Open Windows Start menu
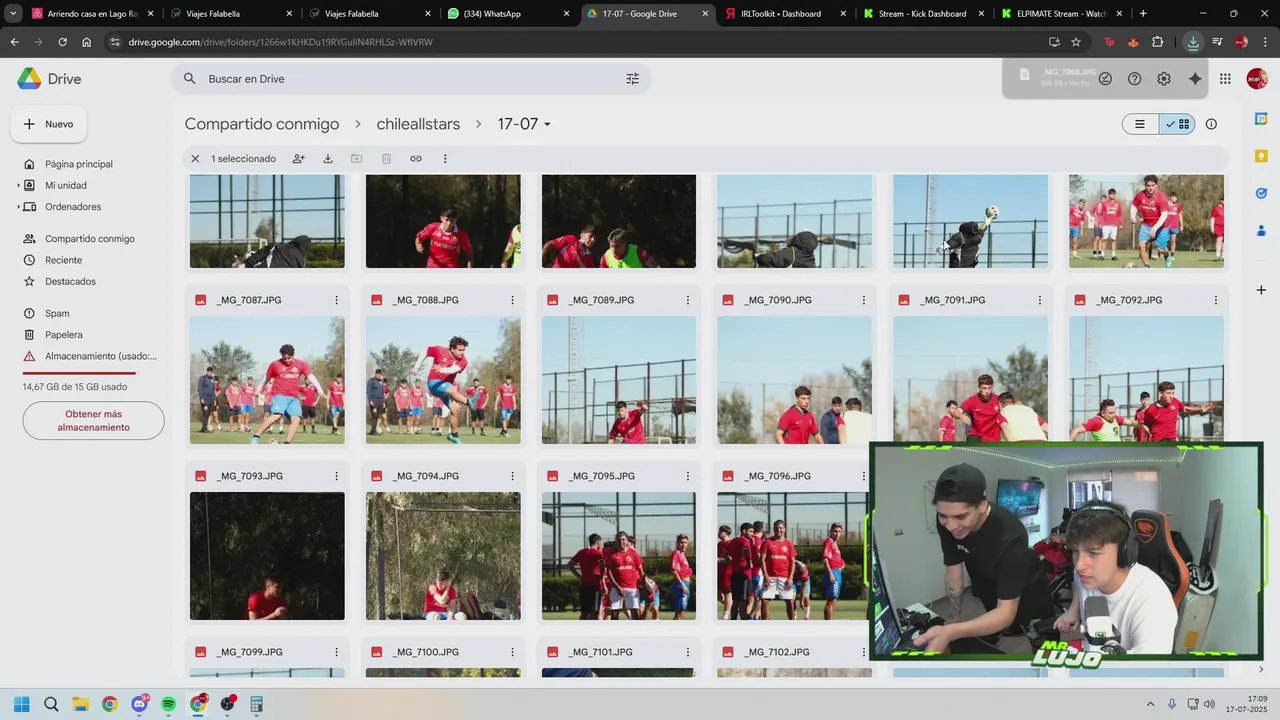 click(22, 704)
